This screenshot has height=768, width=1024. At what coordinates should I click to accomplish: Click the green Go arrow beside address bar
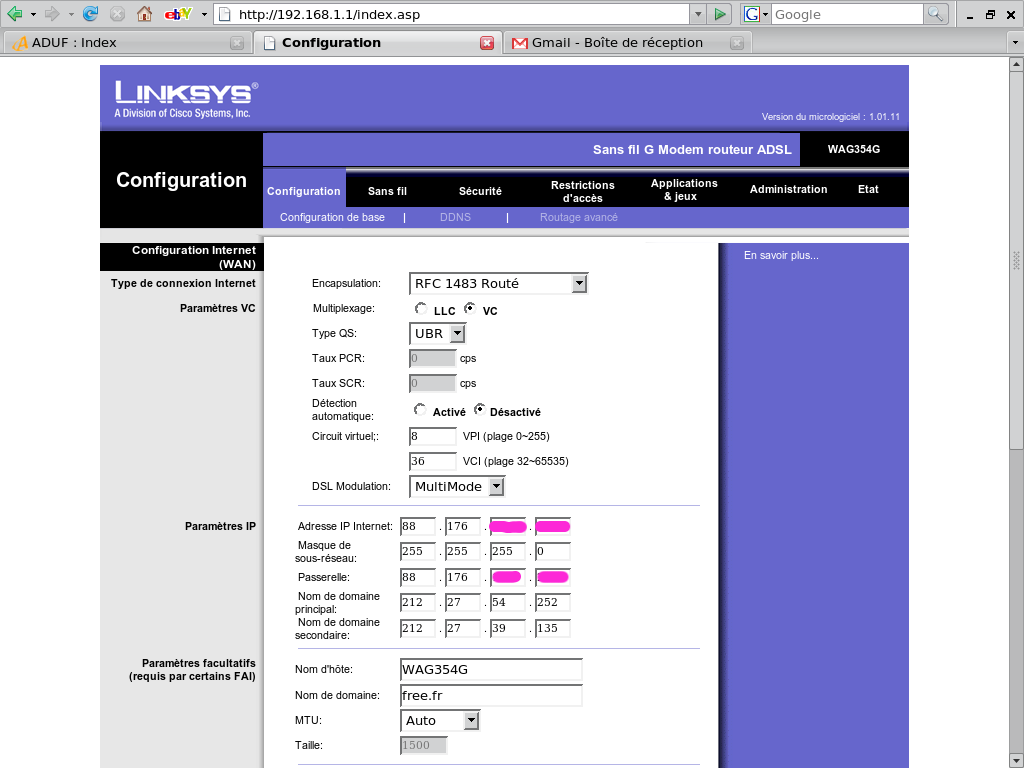(720, 14)
